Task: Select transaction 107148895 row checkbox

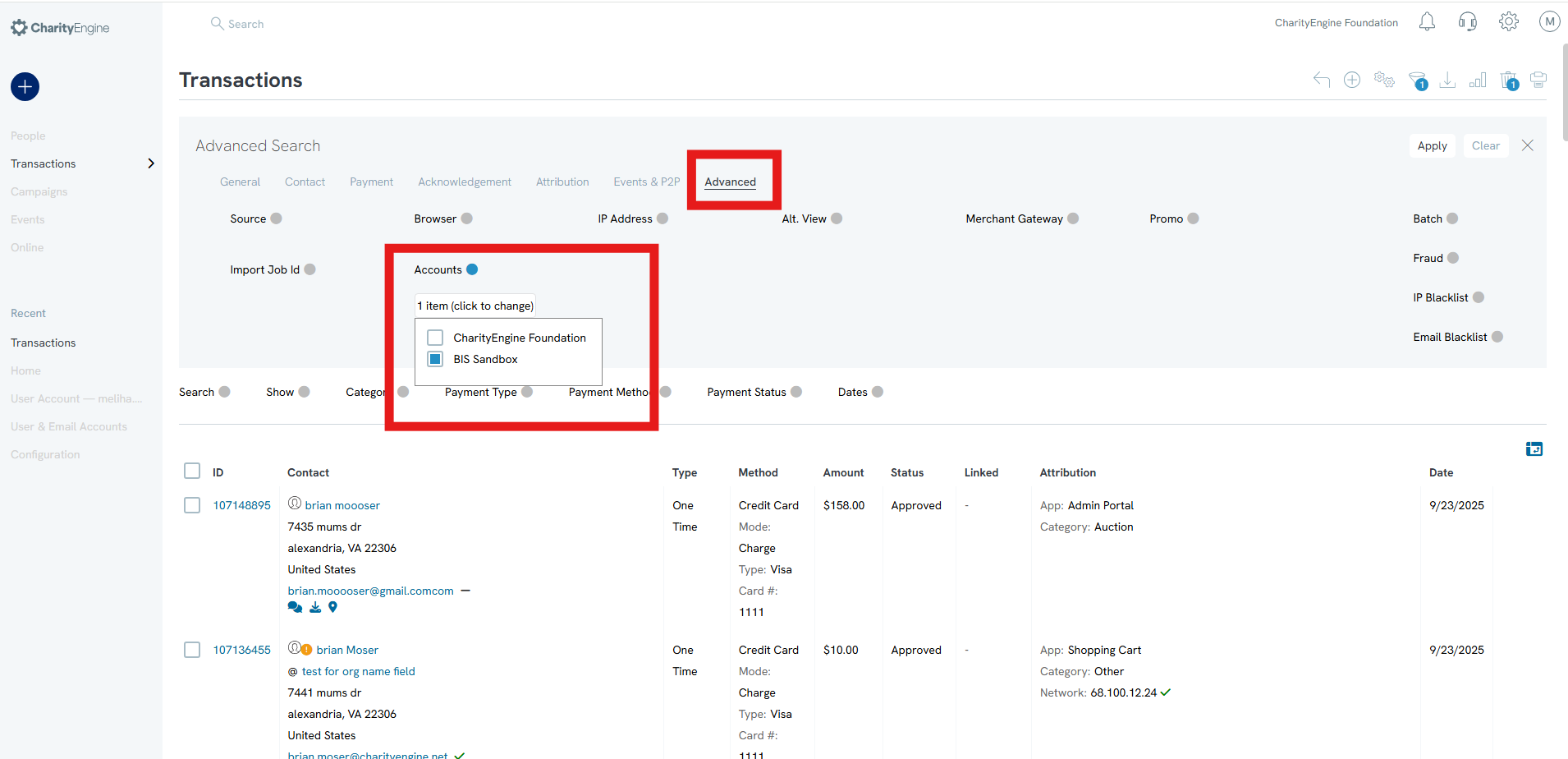Action: tap(192, 505)
